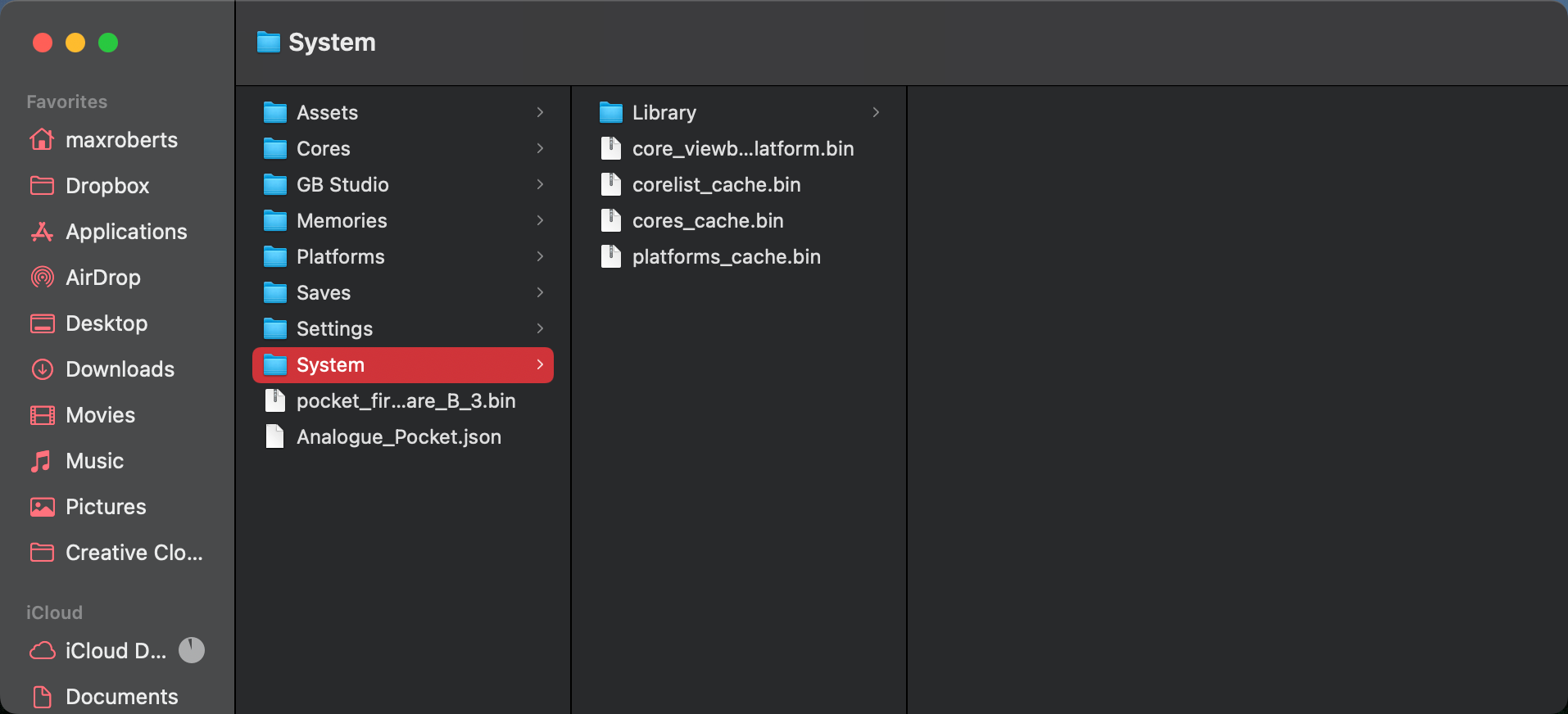The height and width of the screenshot is (714, 1568).
Task: Click the green zoom window button
Action: pos(108,43)
